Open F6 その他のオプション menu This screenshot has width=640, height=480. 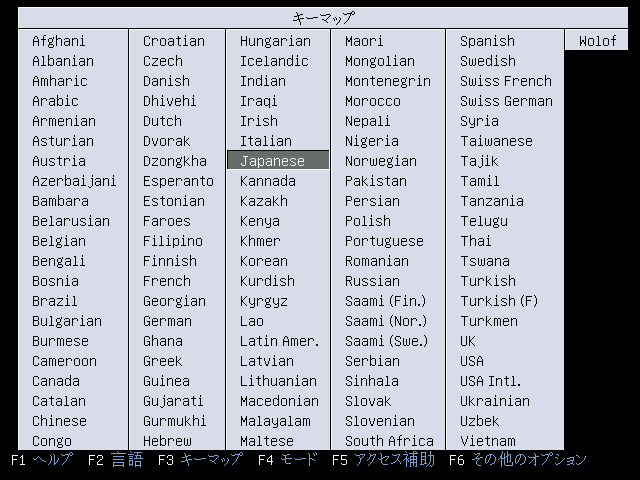pyautogui.click(x=518, y=460)
